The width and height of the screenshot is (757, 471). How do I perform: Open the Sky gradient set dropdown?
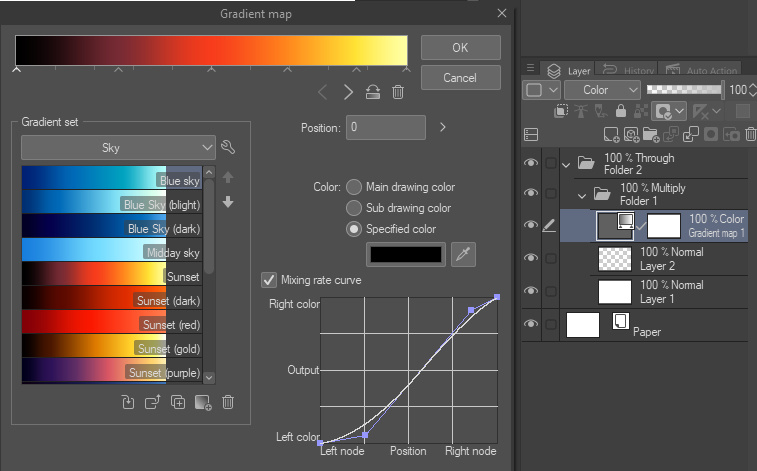(118, 148)
